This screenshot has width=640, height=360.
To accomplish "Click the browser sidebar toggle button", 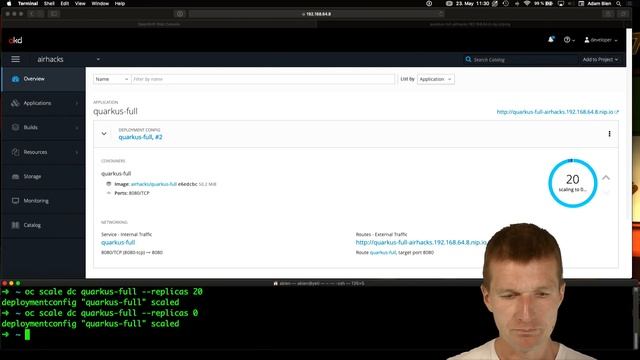I will coord(54,14).
